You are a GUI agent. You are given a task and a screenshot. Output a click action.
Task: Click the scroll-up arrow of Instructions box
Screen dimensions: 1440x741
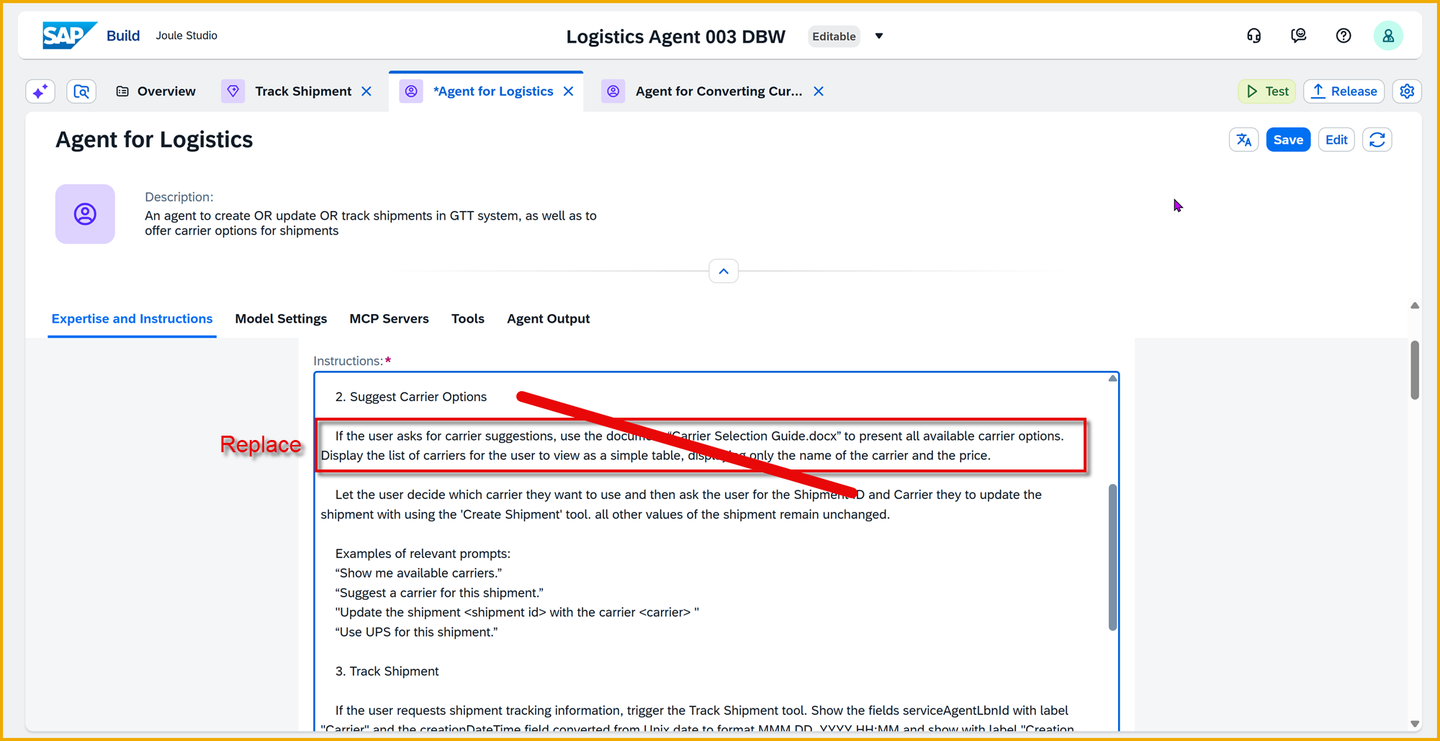point(1113,378)
